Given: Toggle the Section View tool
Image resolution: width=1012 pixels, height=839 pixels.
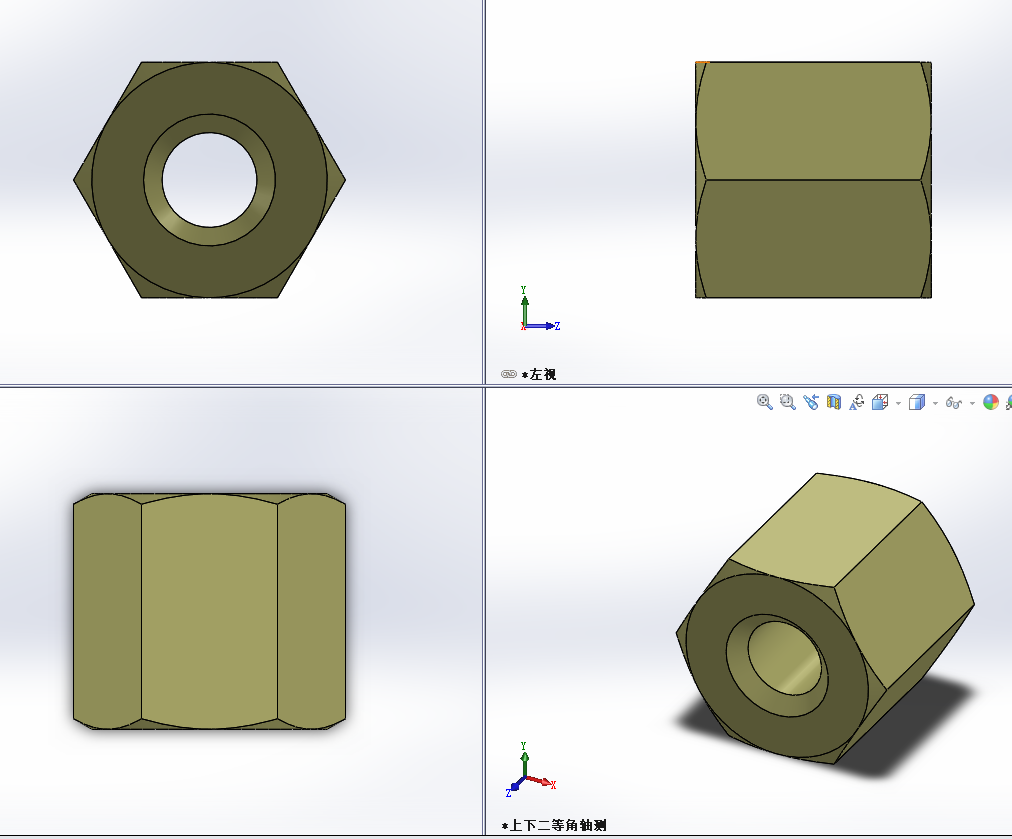Looking at the screenshot, I should tap(834, 403).
